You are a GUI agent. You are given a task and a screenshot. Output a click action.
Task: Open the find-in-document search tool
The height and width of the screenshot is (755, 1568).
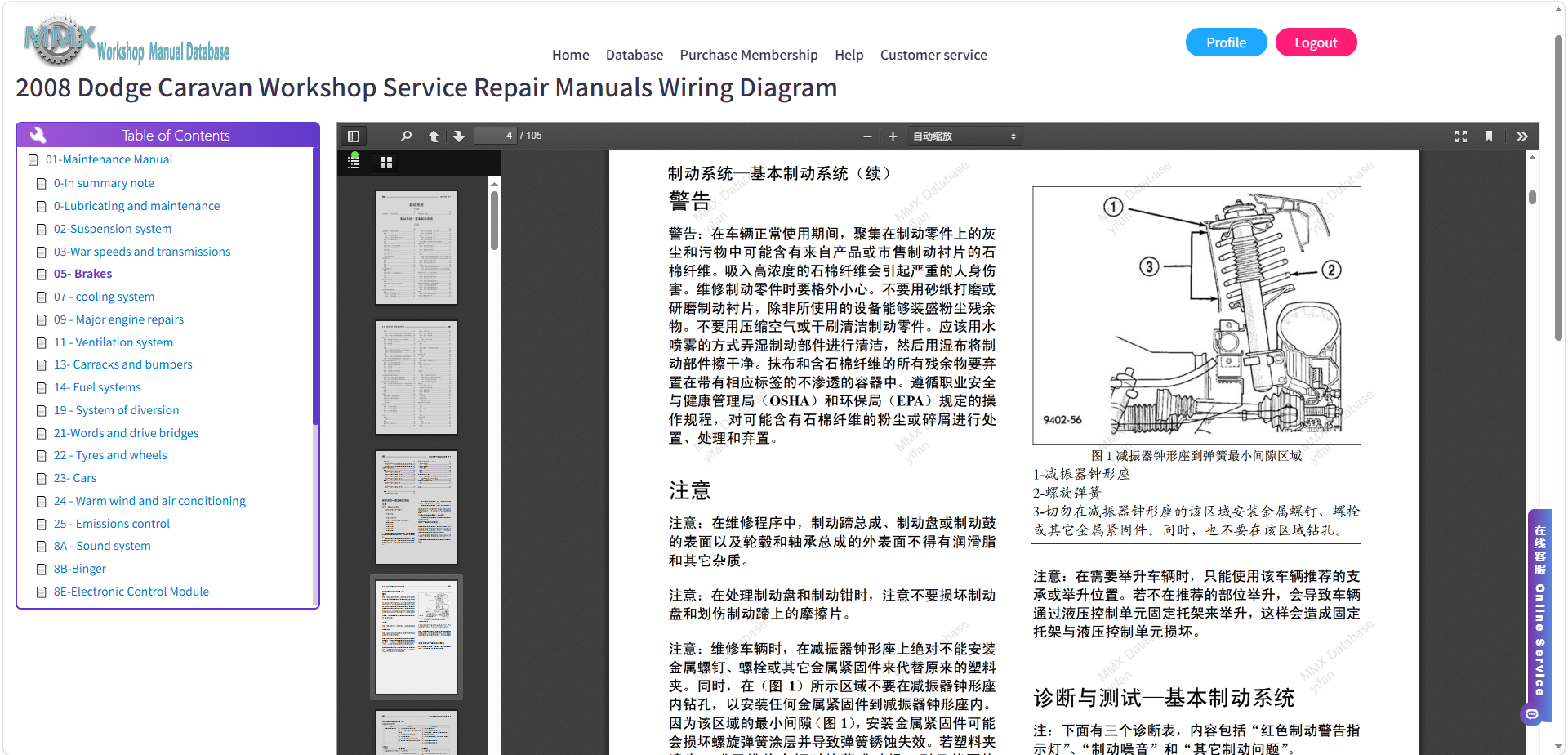[406, 136]
